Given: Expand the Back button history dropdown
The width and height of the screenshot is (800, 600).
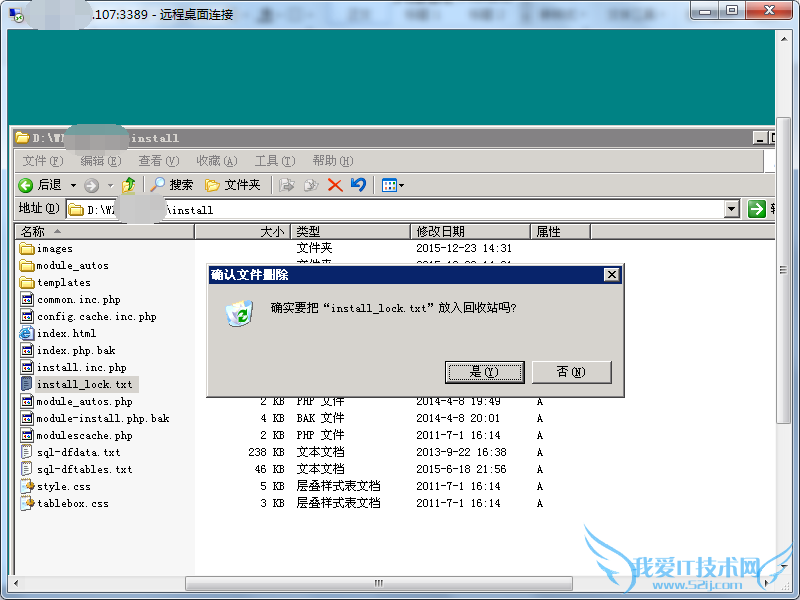Looking at the screenshot, I should (71, 184).
